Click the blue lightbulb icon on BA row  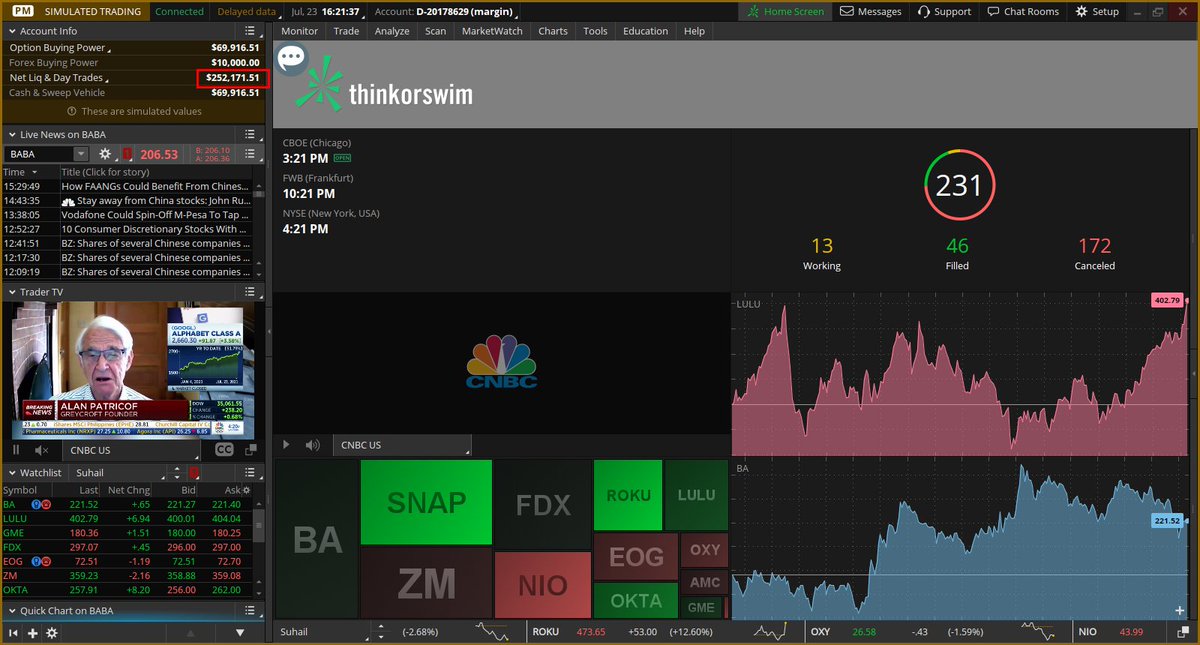coord(35,505)
